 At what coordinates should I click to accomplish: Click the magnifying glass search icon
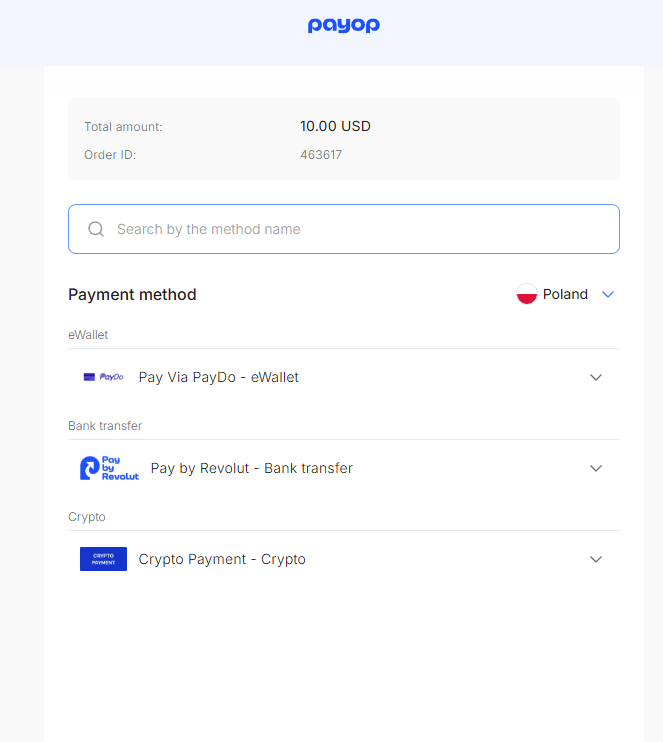(x=96, y=229)
